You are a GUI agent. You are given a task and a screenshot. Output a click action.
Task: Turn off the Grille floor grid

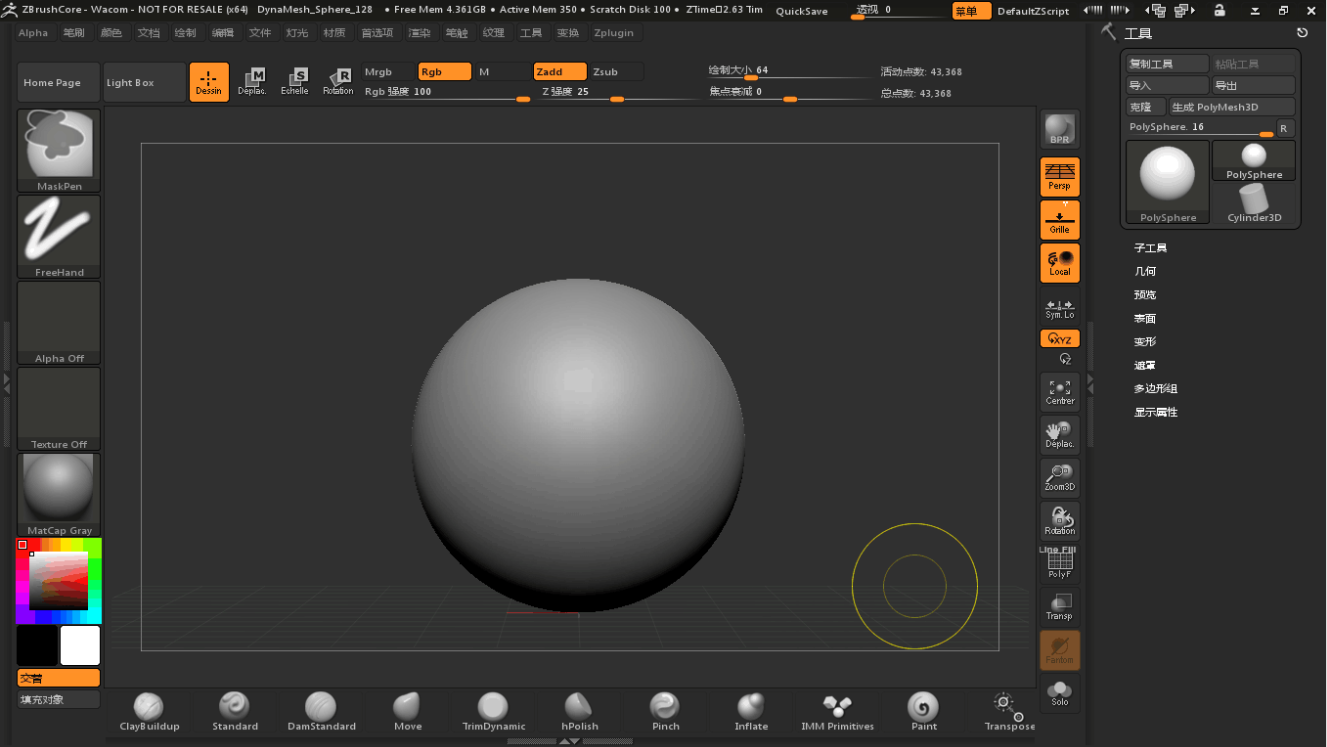point(1059,220)
